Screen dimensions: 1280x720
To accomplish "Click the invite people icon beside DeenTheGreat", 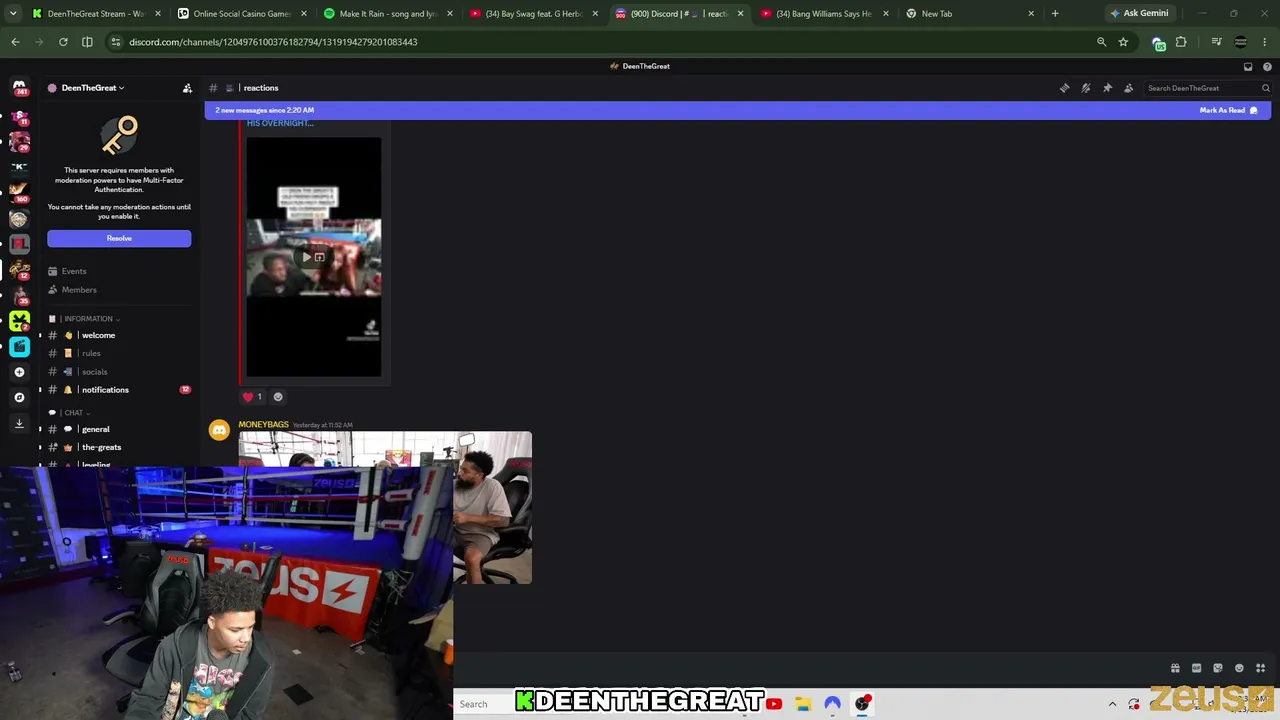I will 187,88.
